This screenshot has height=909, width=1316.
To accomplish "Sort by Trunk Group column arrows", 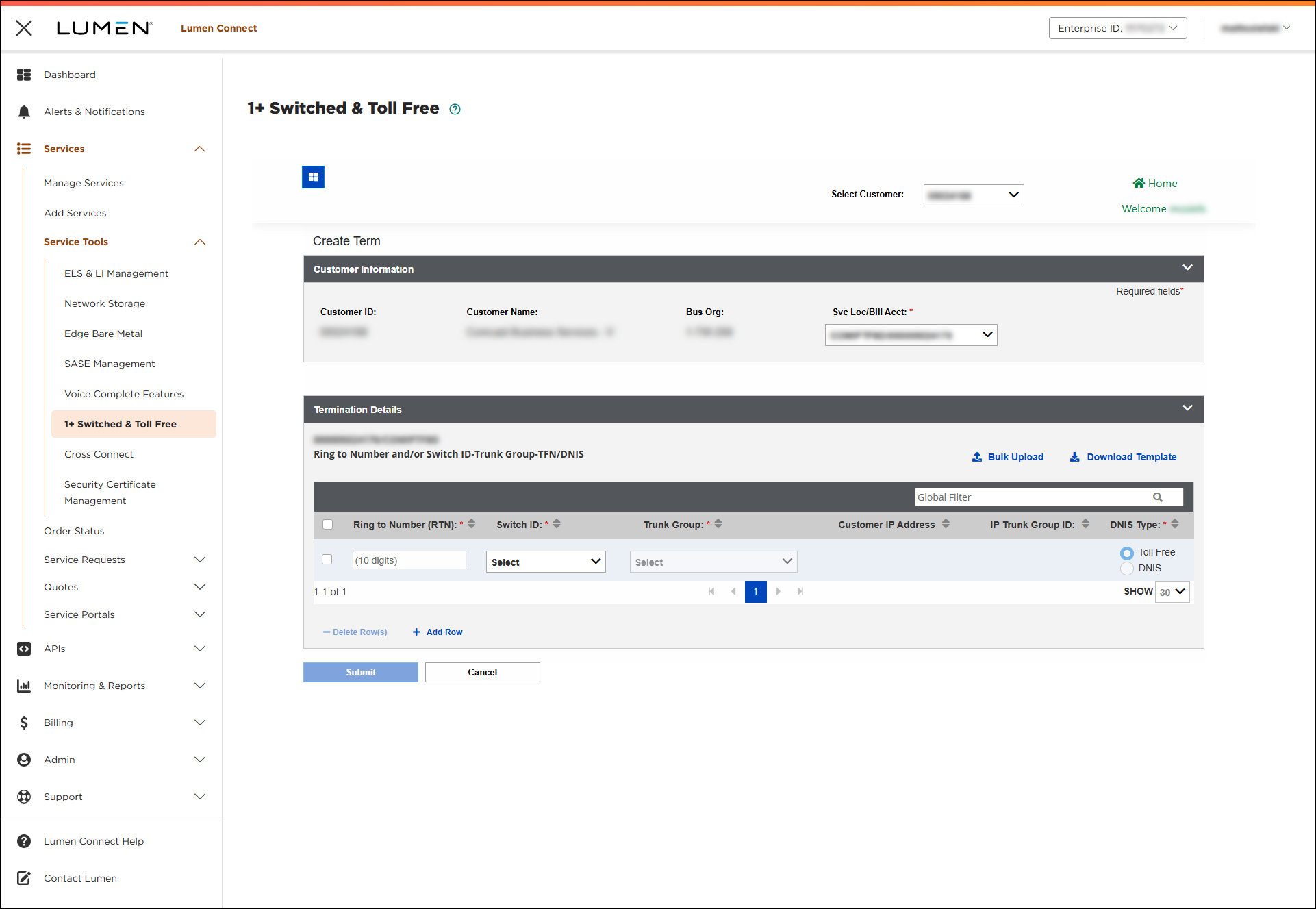I will click(x=718, y=524).
